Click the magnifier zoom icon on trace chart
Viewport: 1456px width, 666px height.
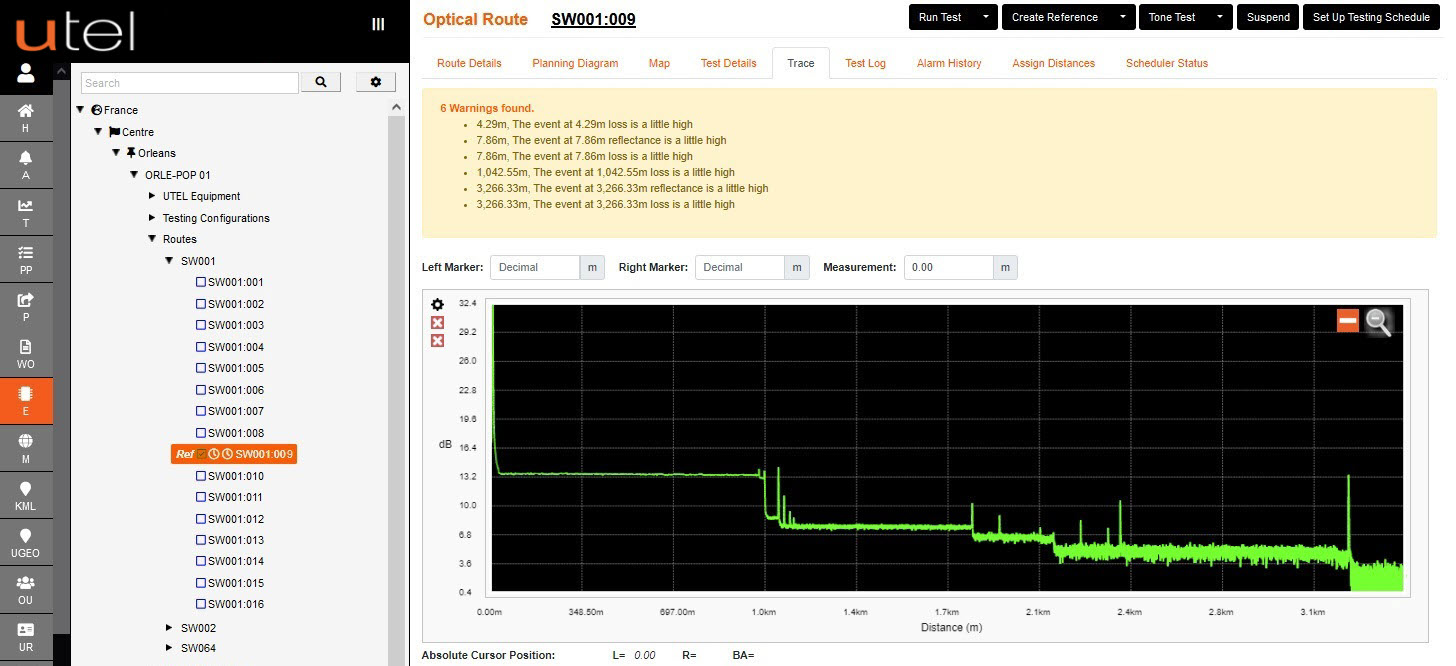pos(1378,321)
